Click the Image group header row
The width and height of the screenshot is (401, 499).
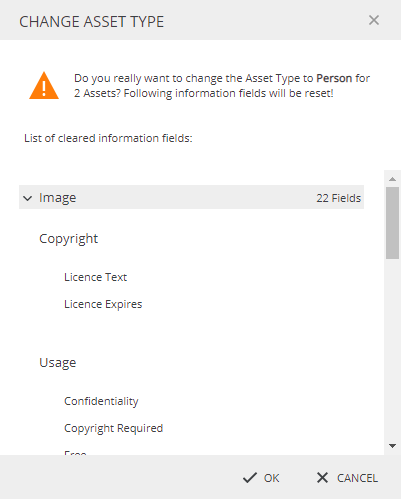pos(191,197)
